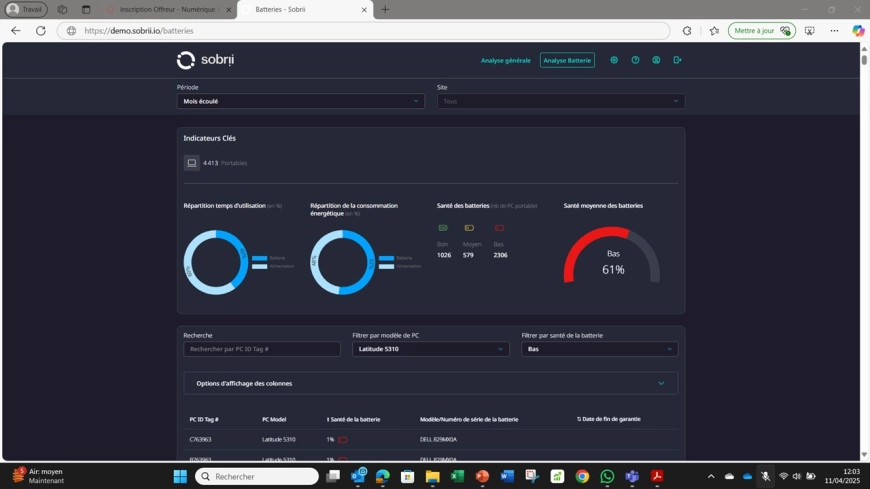Open the help question-mark icon in Sobrii header

click(x=635, y=60)
